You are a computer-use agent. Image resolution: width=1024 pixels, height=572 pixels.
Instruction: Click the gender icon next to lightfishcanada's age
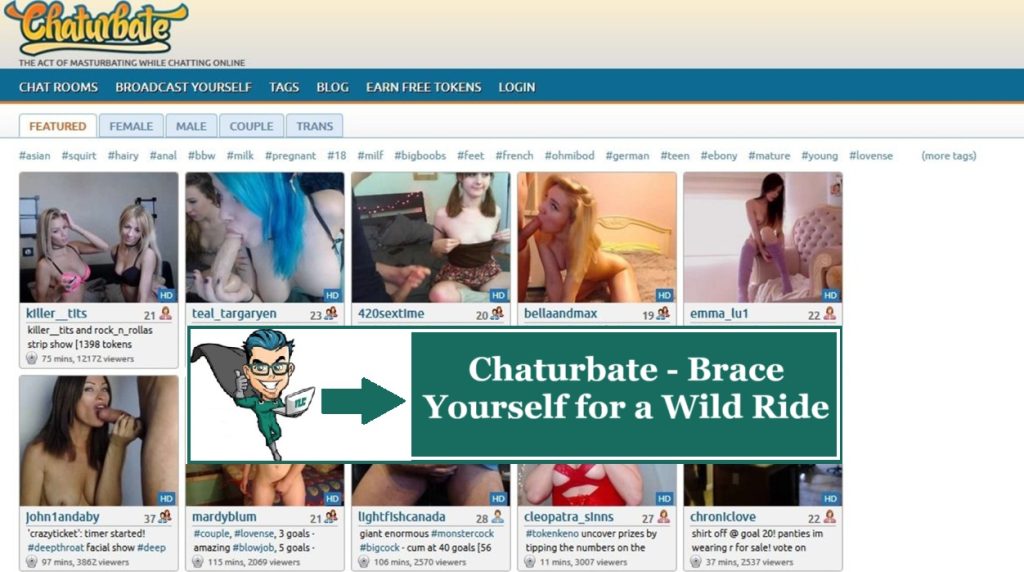coord(497,517)
